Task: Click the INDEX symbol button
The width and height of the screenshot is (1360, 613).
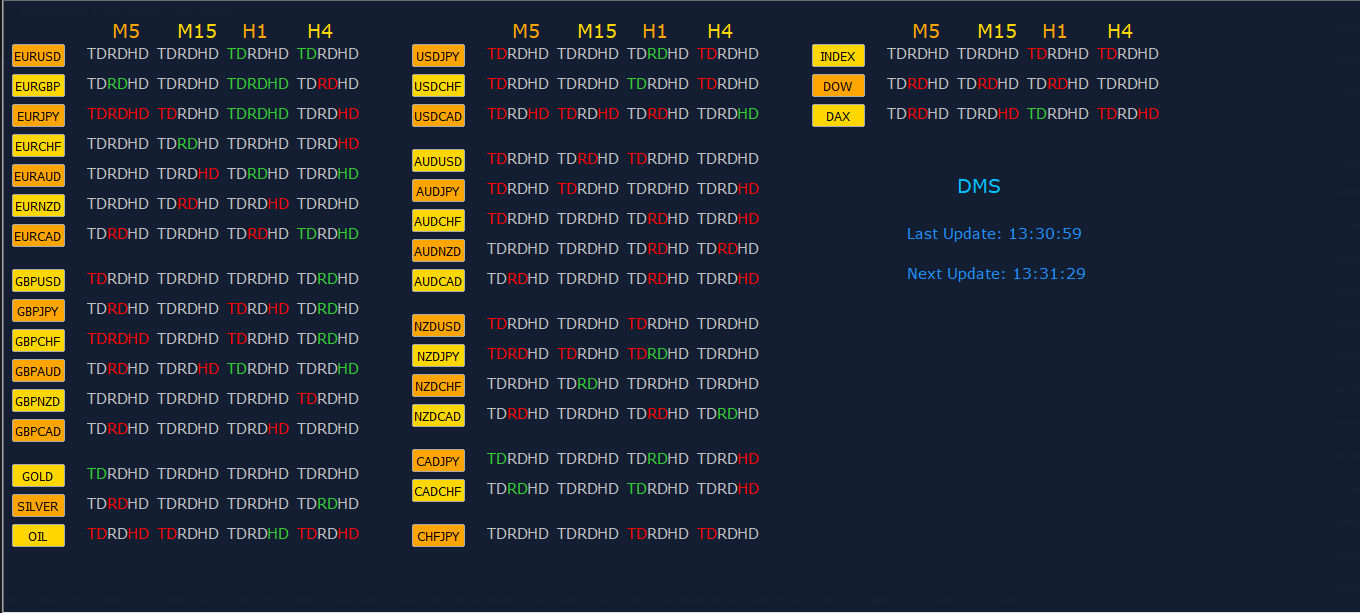Action: [x=838, y=56]
